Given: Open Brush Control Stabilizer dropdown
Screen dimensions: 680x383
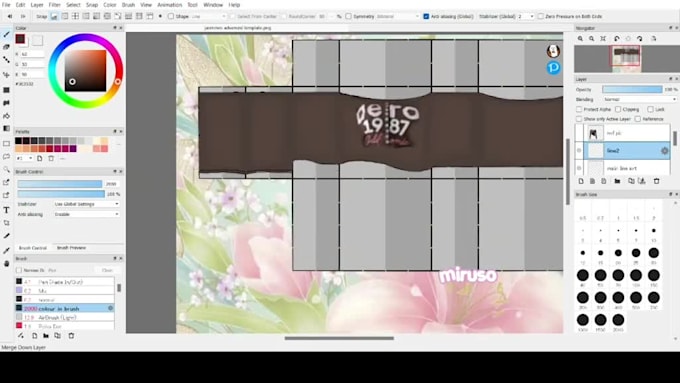Looking at the screenshot, I should (x=86, y=204).
